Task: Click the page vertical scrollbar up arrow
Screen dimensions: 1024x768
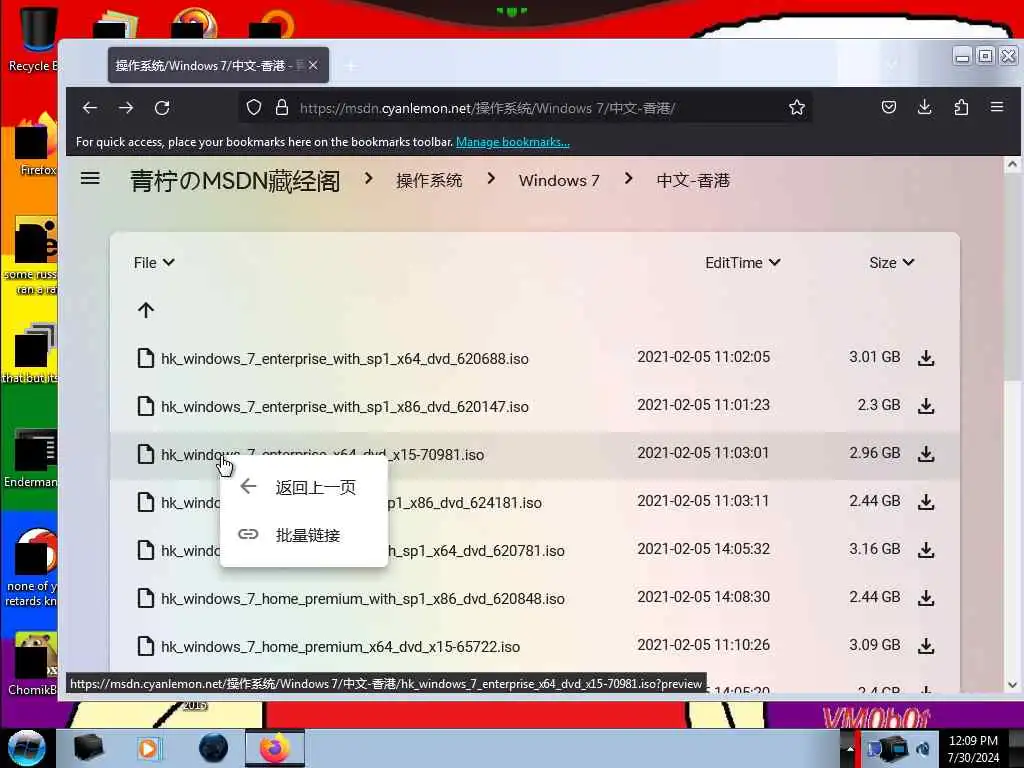Action: [x=1012, y=164]
